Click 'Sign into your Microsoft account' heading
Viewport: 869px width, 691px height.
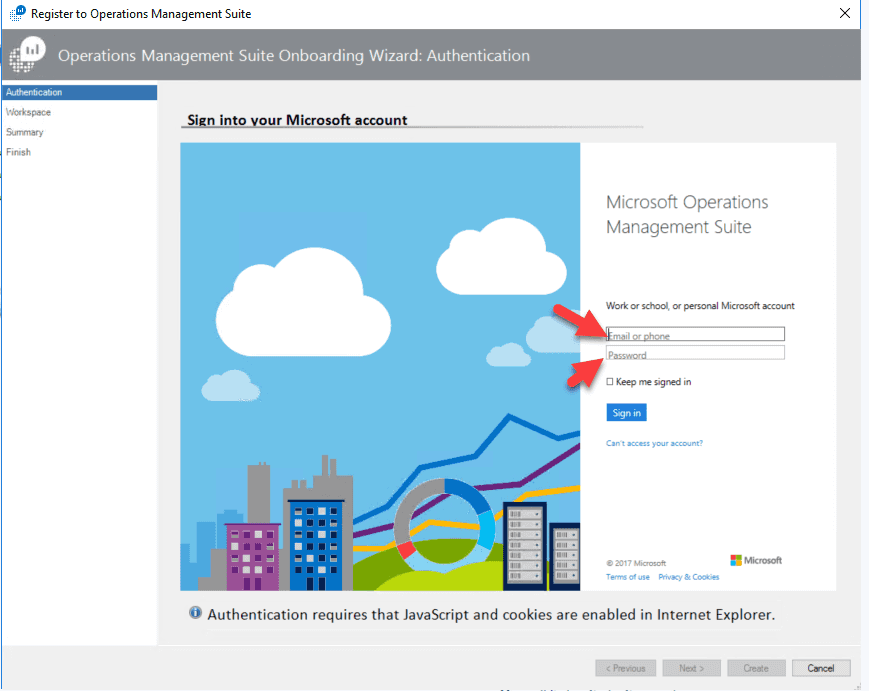tap(297, 120)
